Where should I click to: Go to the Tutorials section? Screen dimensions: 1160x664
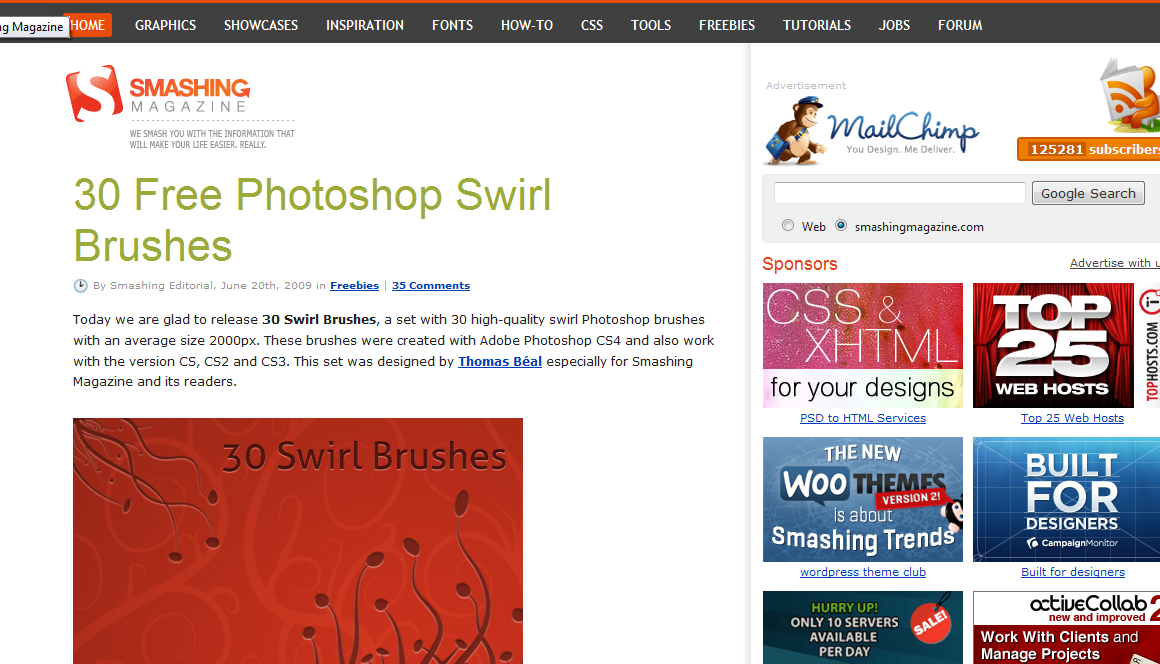pos(817,25)
